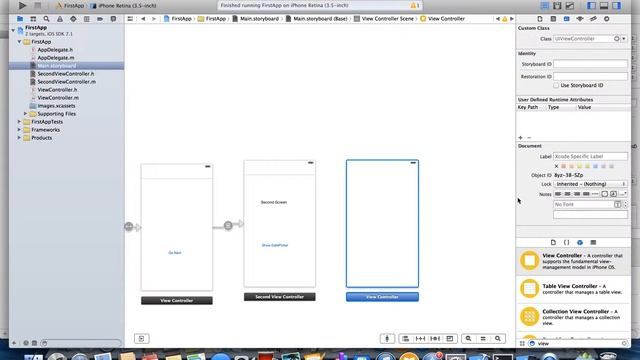The image size is (640, 360).
Task: Toggle the Navigator pane visibility
Action: [x=591, y=6]
